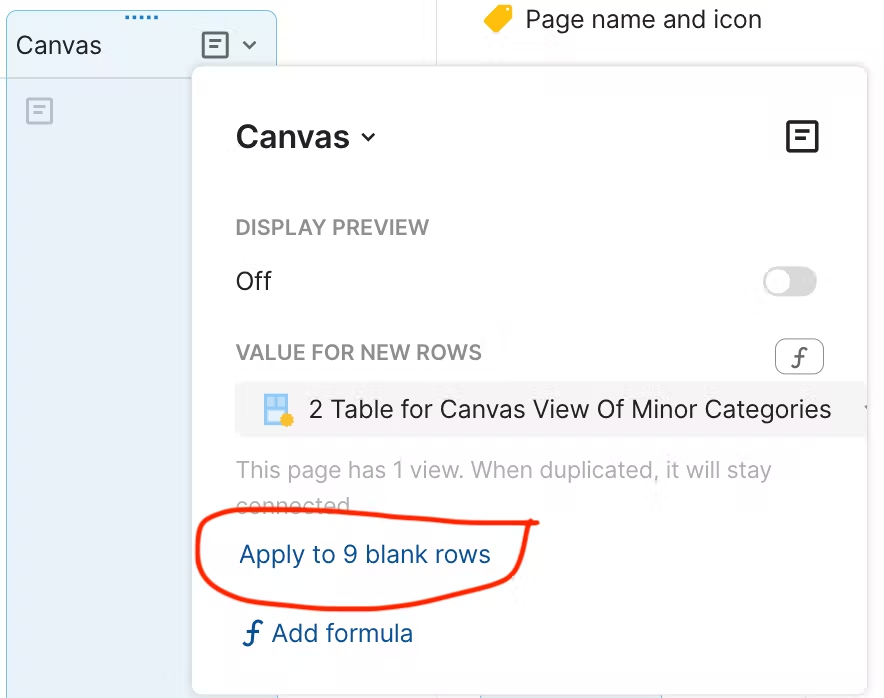Click the canvas type icon in popup corner

802,137
